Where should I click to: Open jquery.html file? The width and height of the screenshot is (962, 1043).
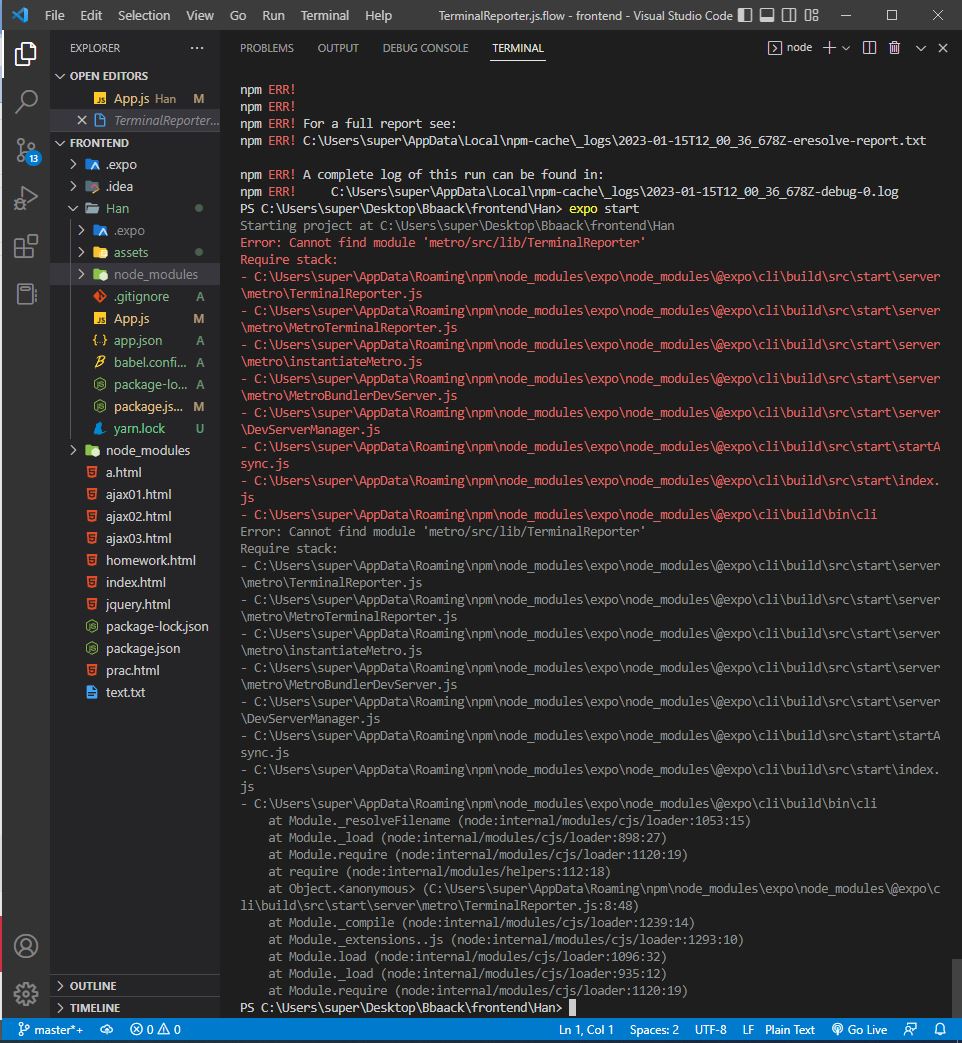(x=135, y=604)
